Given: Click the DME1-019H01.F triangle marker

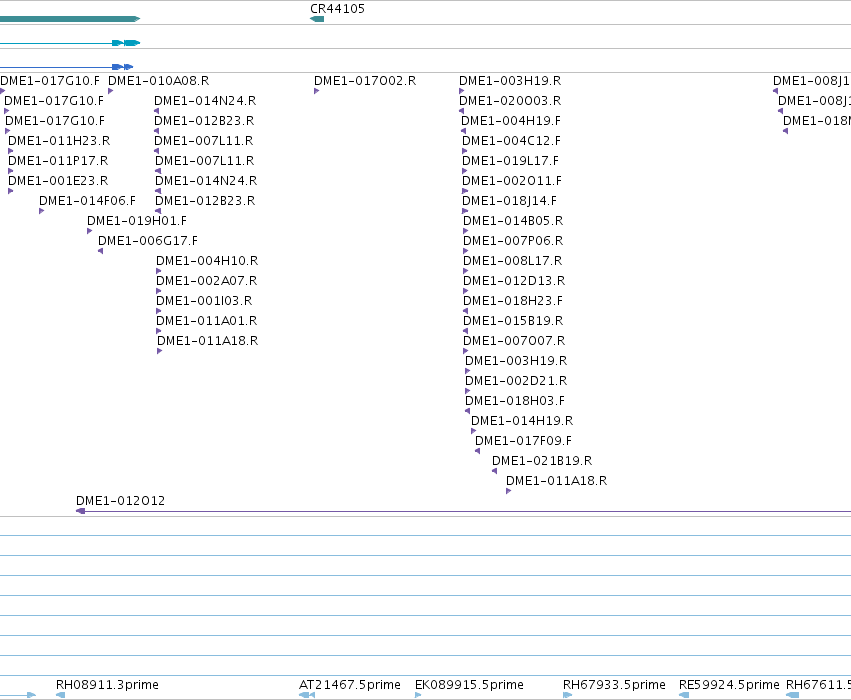Looking at the screenshot, I should [x=90, y=231].
